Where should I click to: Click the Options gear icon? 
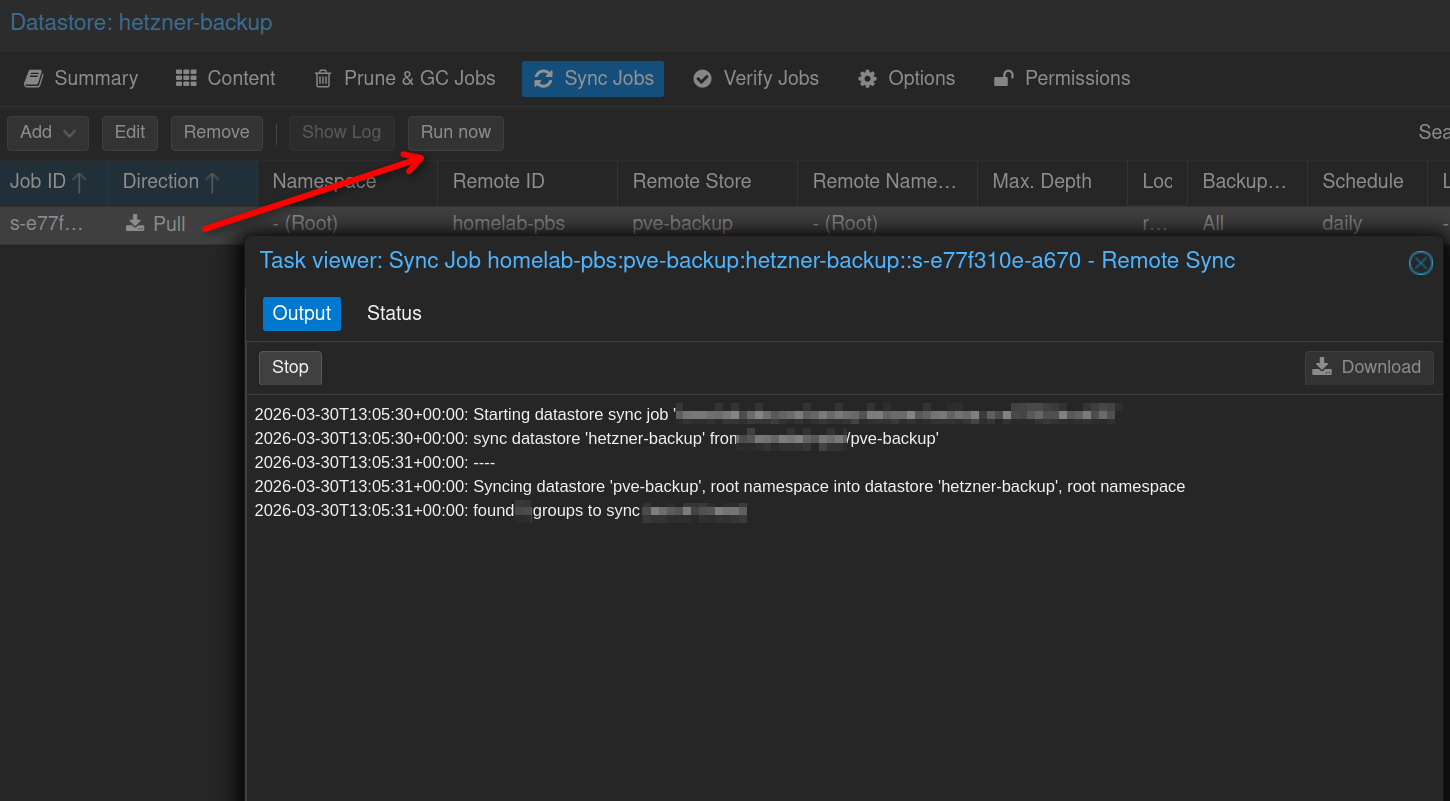(867, 78)
